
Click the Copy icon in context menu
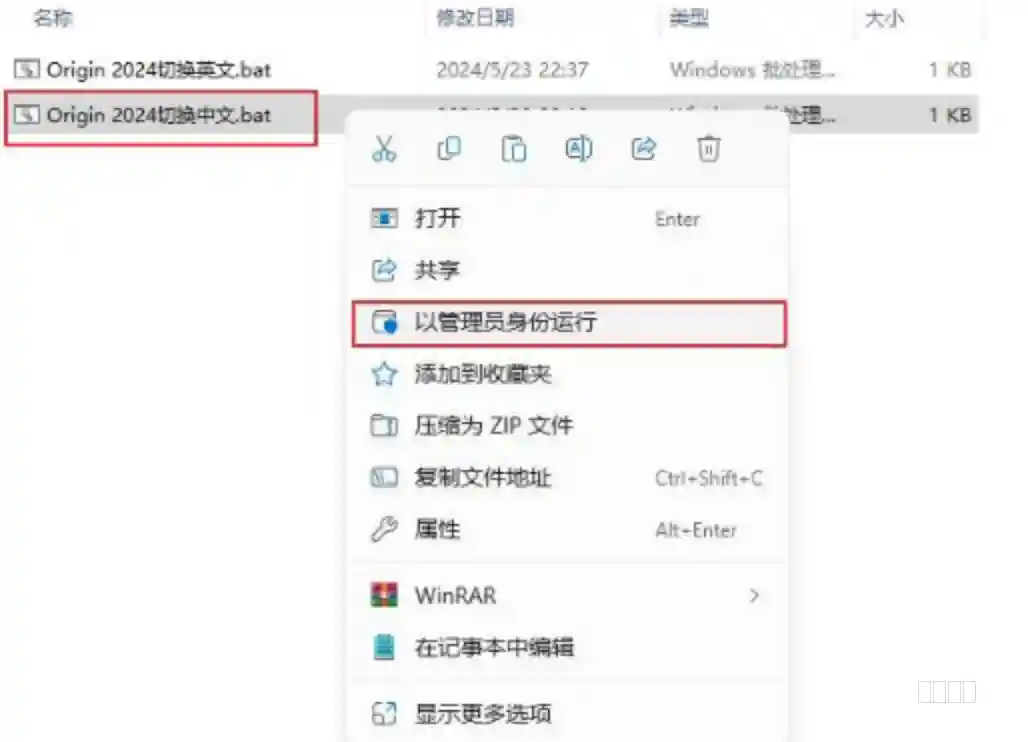[x=449, y=149]
